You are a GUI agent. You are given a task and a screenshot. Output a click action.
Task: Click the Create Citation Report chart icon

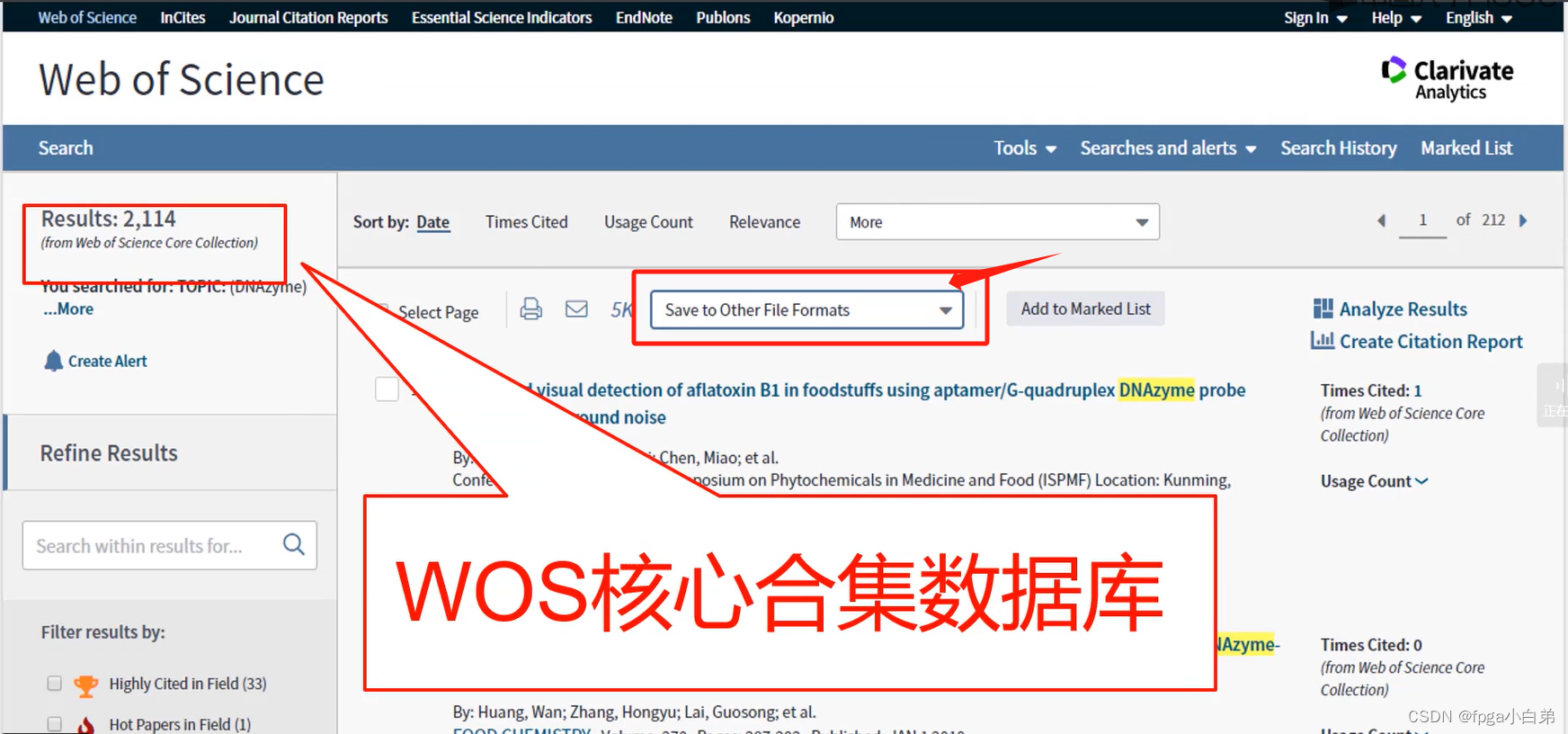point(1323,341)
